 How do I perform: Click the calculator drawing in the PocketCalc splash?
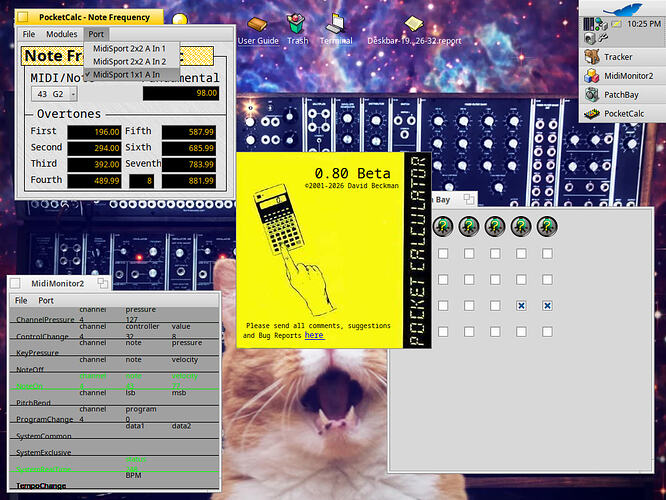click(279, 219)
